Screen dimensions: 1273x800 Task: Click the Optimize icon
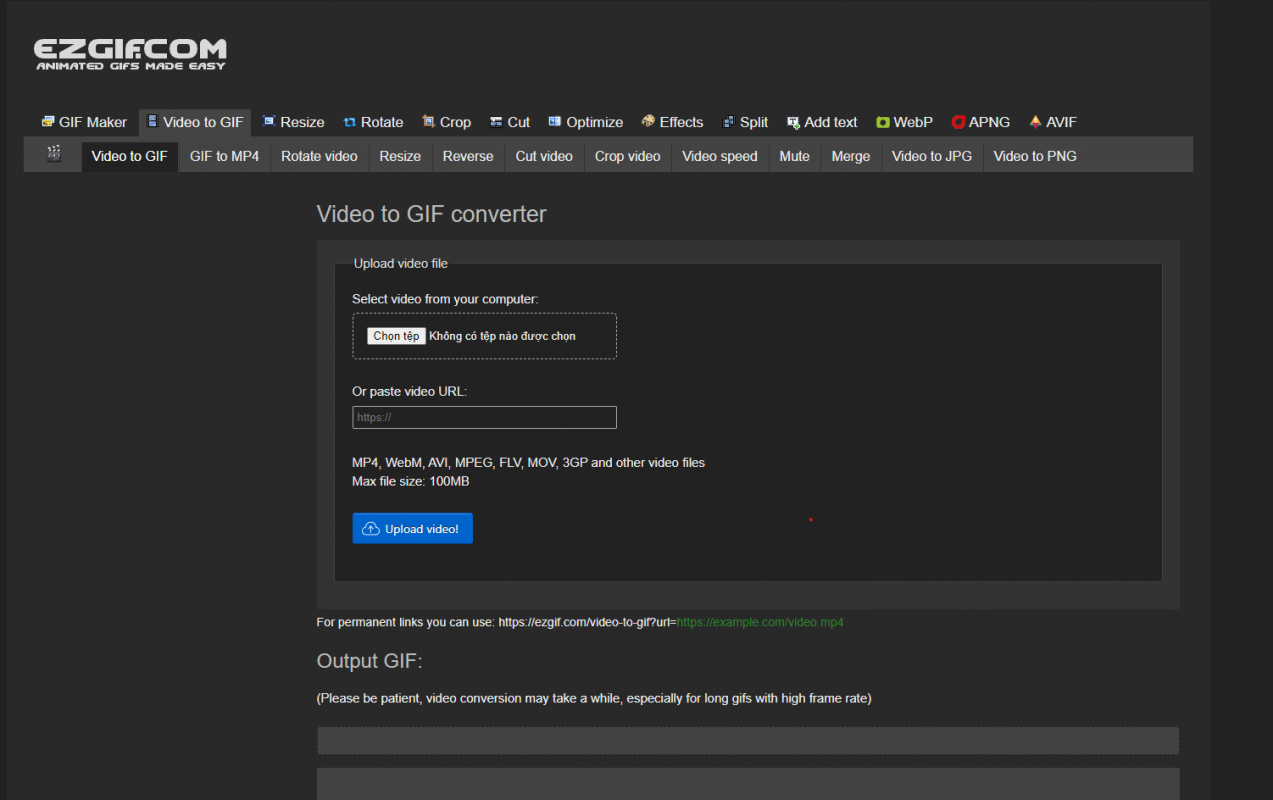click(555, 122)
